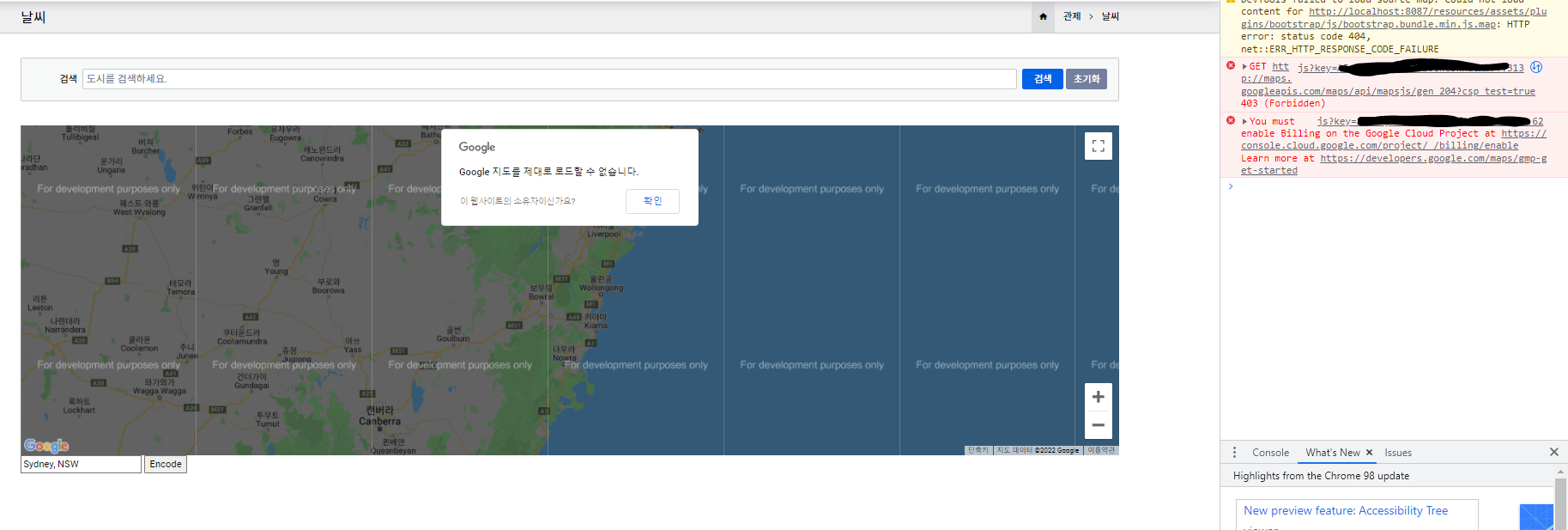The width and height of the screenshot is (1568, 530).
Task: Click the home icon in the breadcrumb
Action: (1043, 16)
